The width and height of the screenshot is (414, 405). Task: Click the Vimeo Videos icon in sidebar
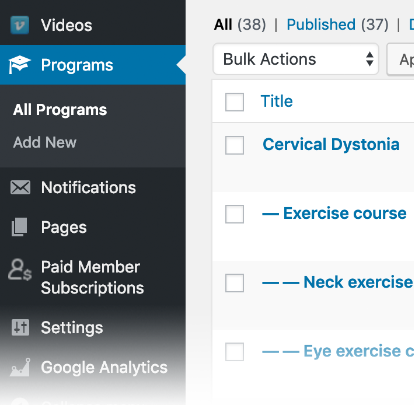(20, 25)
